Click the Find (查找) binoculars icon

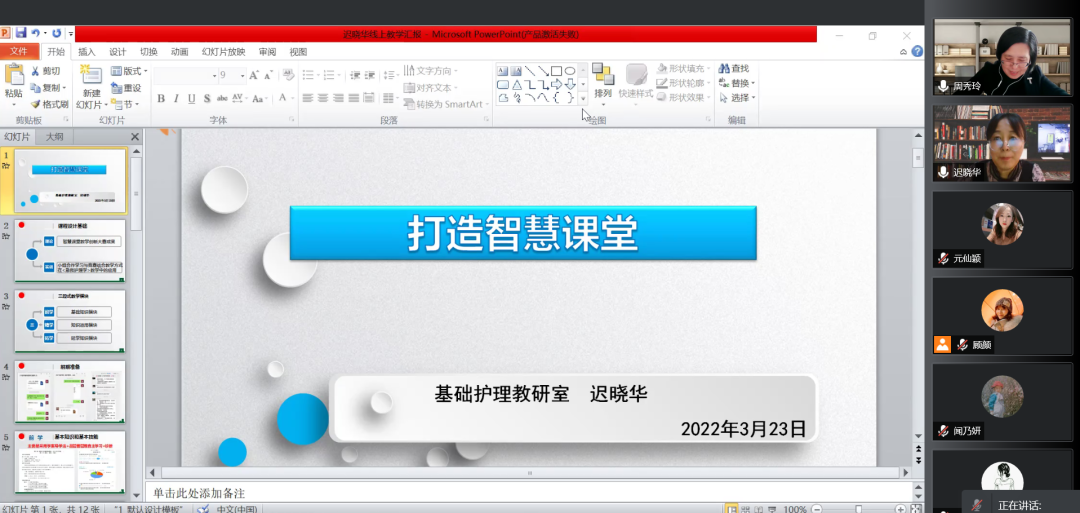point(724,69)
